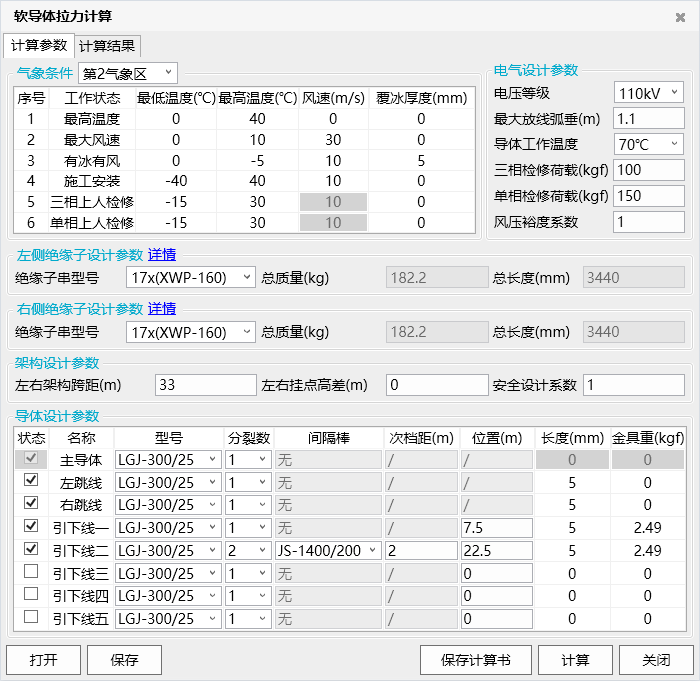The width and height of the screenshot is (700, 681).
Task: Open left insulator 详情 link
Action: point(162,255)
